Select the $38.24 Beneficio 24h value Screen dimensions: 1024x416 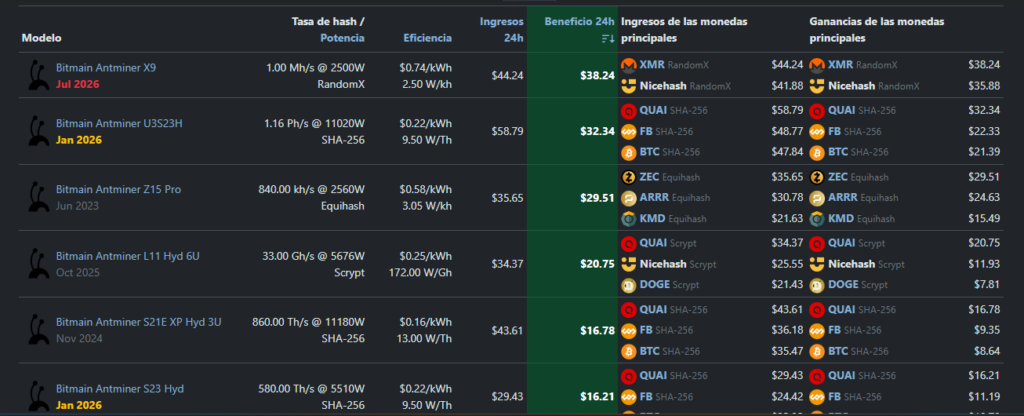(597, 75)
